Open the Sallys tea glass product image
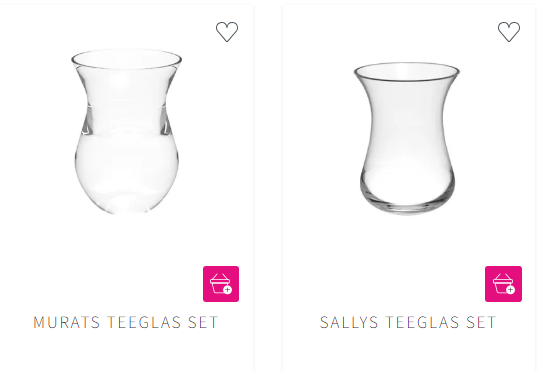This screenshot has height=371, width=548. click(x=407, y=138)
